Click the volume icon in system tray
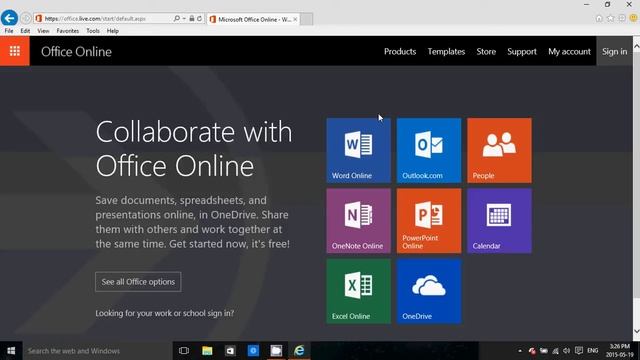This screenshot has width=640, height=360. 567,351
